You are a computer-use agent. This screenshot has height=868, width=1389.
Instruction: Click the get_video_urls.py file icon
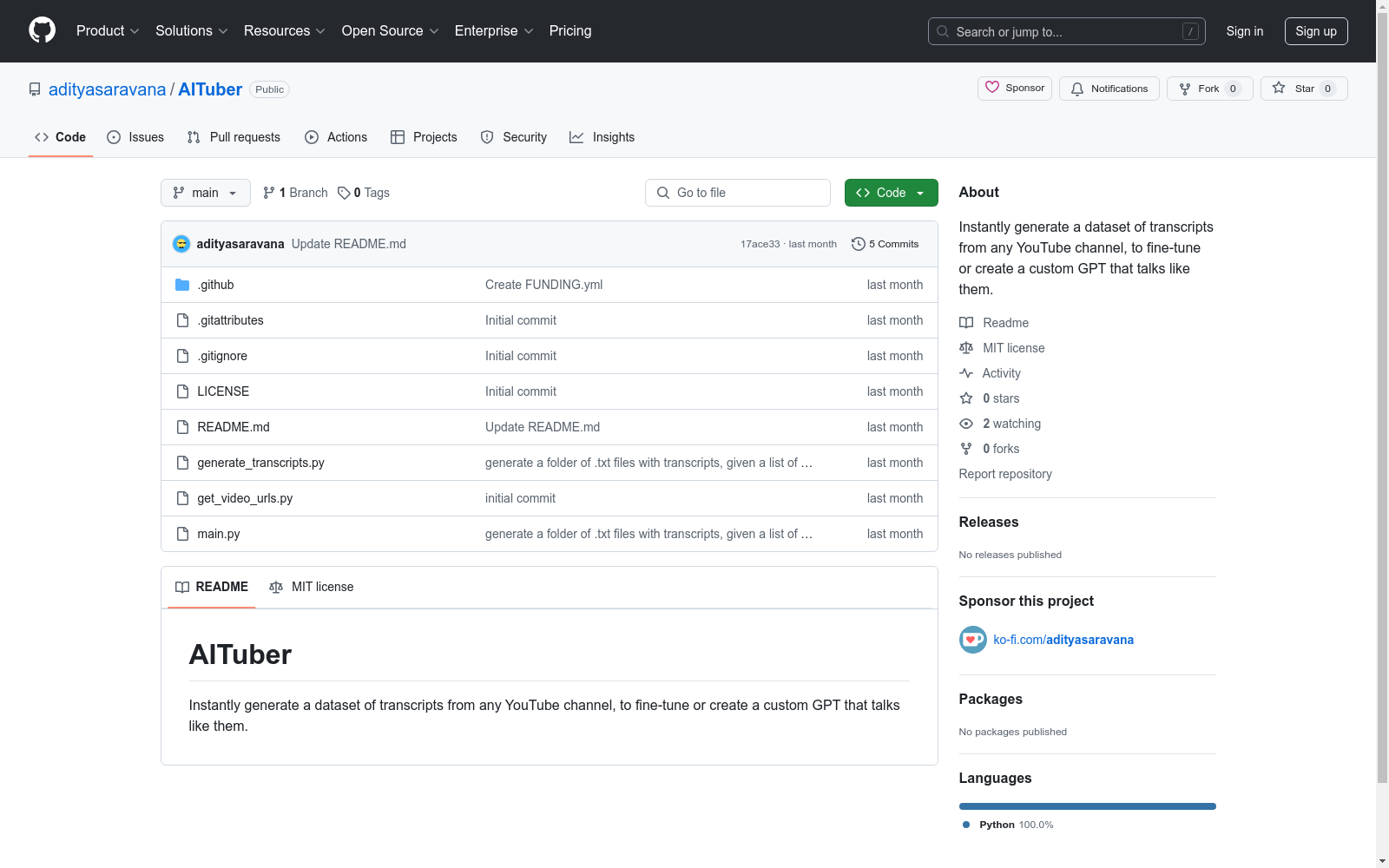(182, 498)
